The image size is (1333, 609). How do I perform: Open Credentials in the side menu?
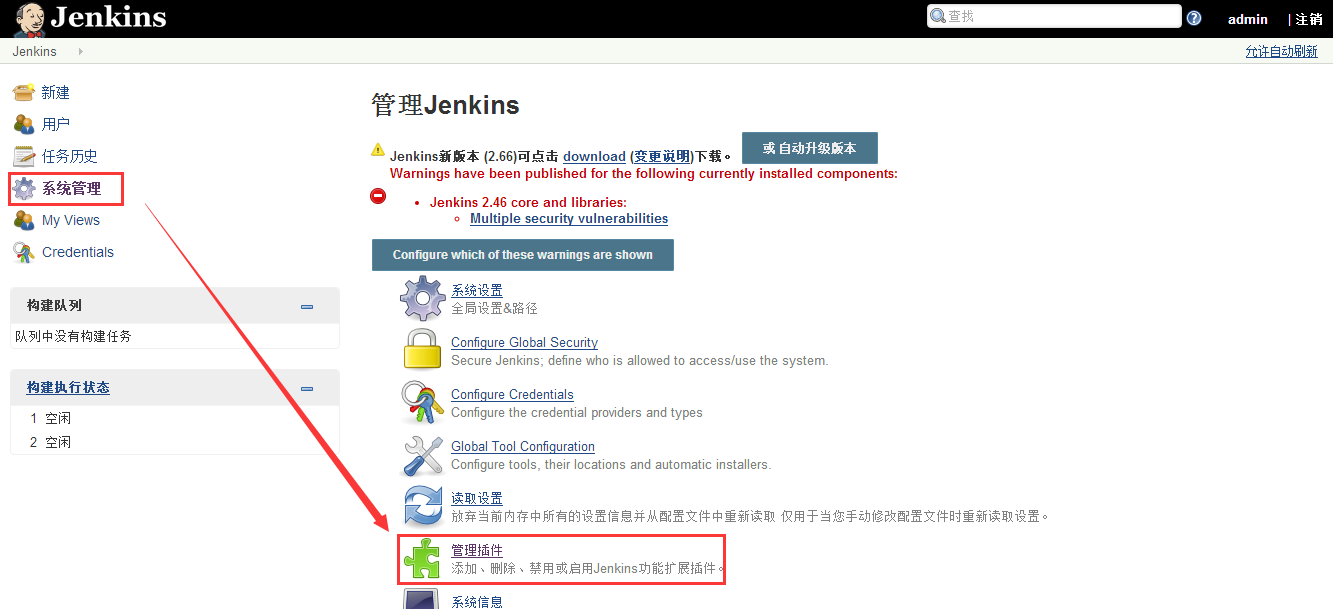[x=78, y=252]
